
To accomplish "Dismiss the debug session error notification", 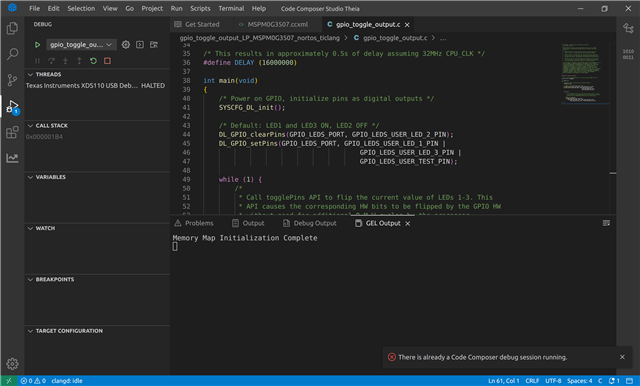I will [x=622, y=357].
